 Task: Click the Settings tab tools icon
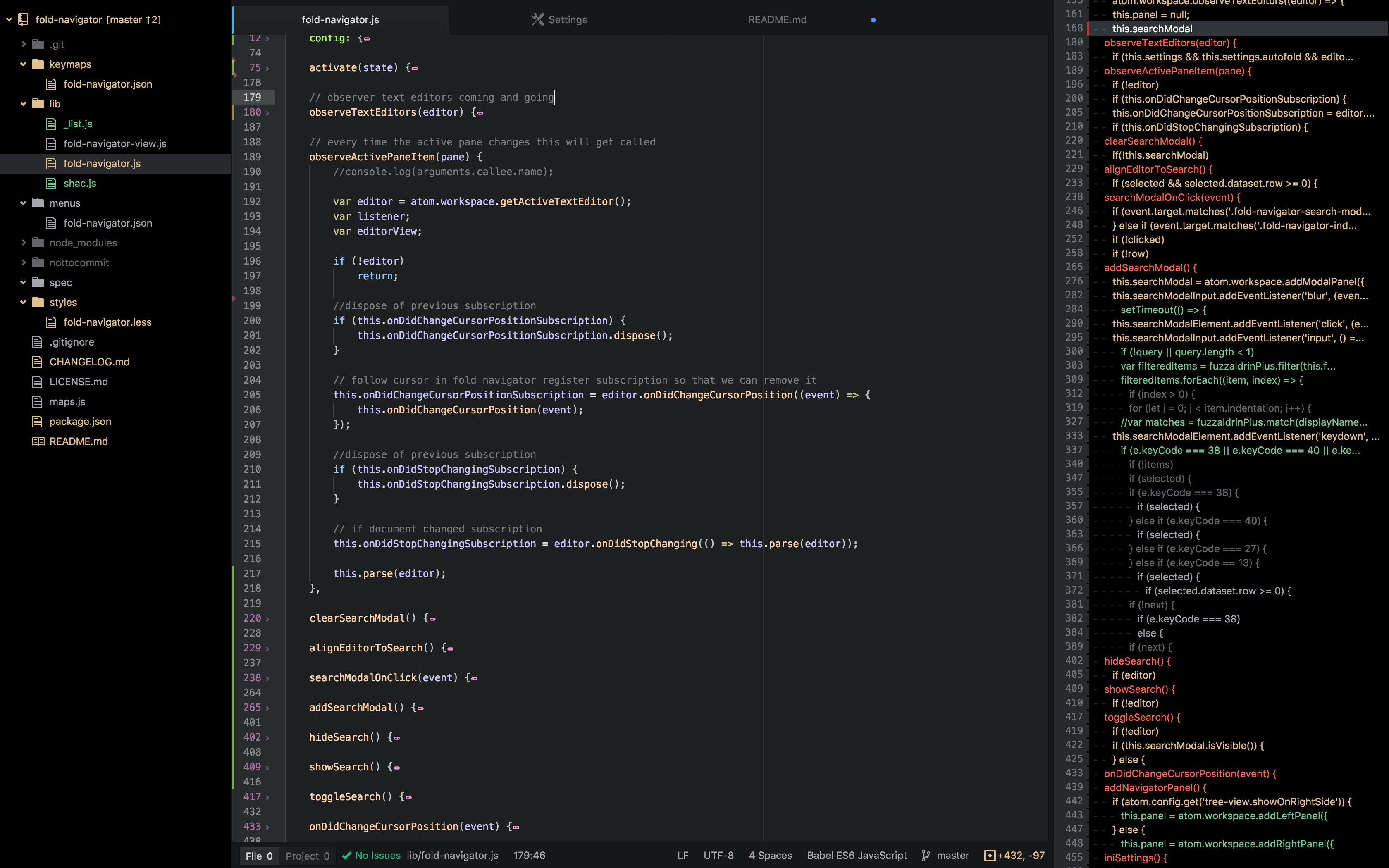537,19
